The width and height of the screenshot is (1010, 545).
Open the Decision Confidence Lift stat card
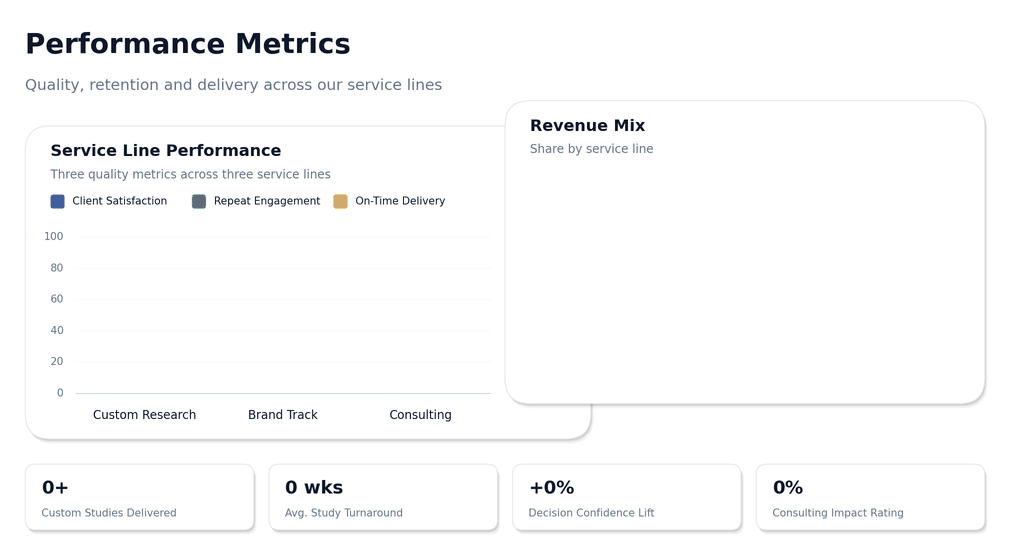tap(627, 497)
